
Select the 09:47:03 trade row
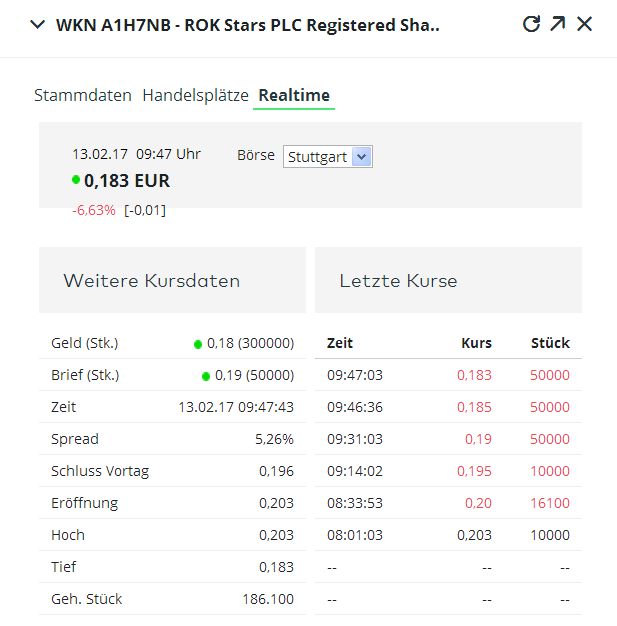[x=448, y=375]
